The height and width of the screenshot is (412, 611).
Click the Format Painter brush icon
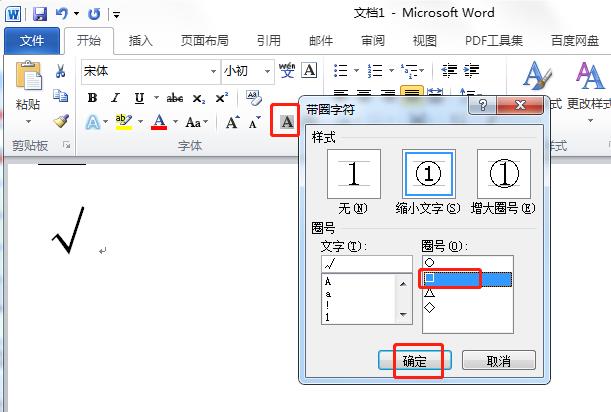click(x=61, y=120)
